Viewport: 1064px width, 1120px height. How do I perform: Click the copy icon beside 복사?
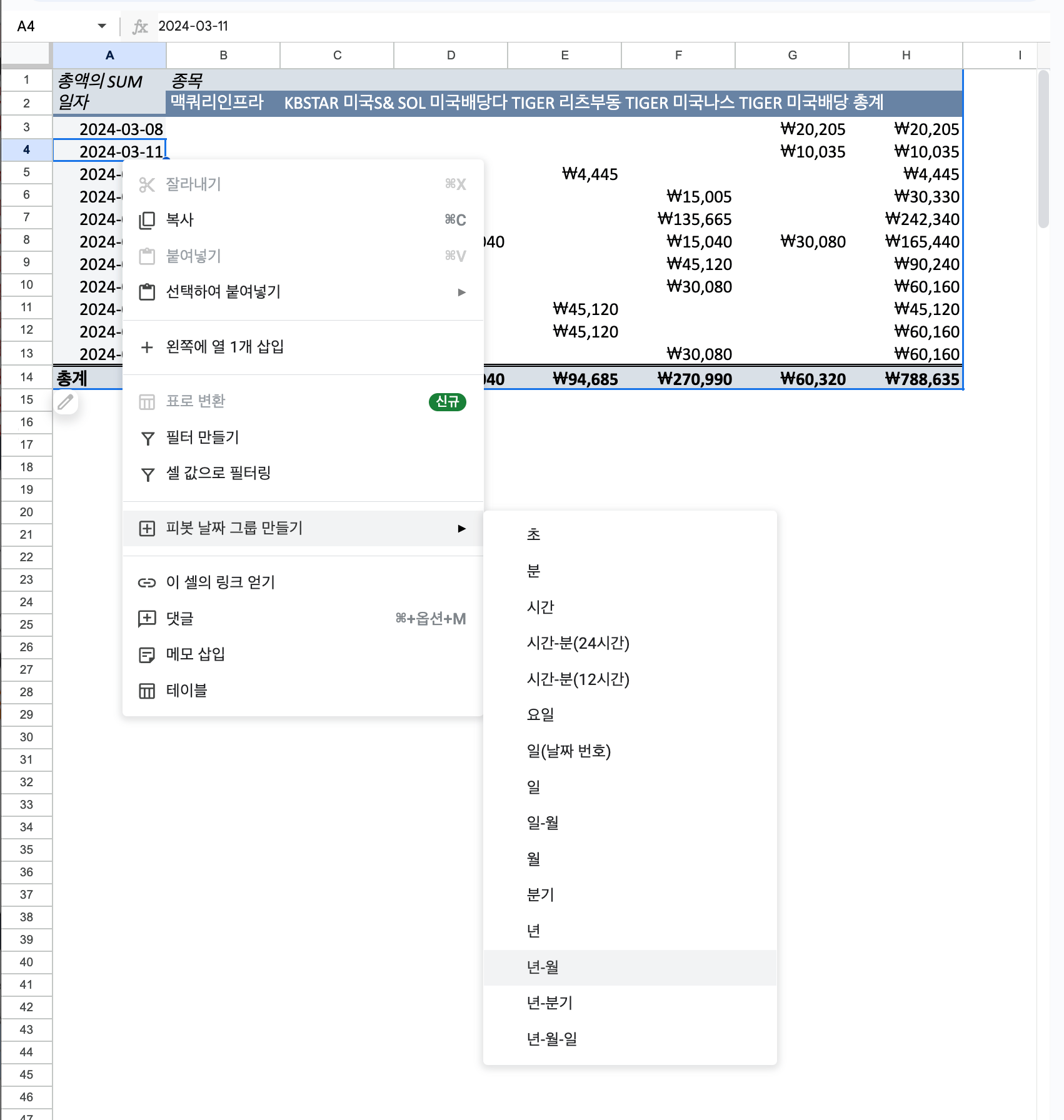(x=147, y=220)
